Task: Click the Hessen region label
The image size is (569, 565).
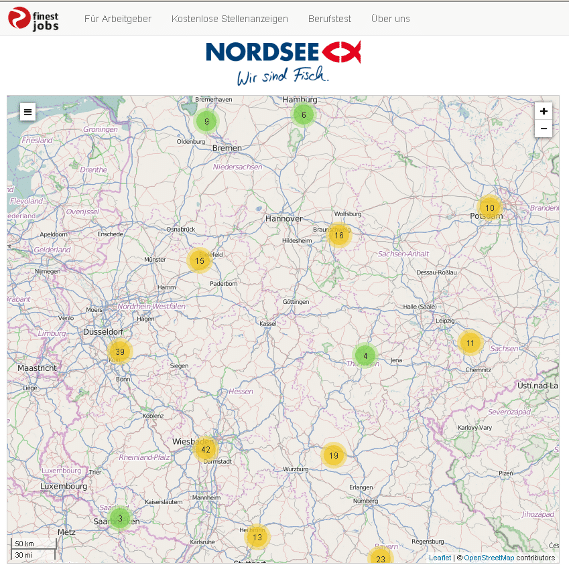Action: point(241,391)
